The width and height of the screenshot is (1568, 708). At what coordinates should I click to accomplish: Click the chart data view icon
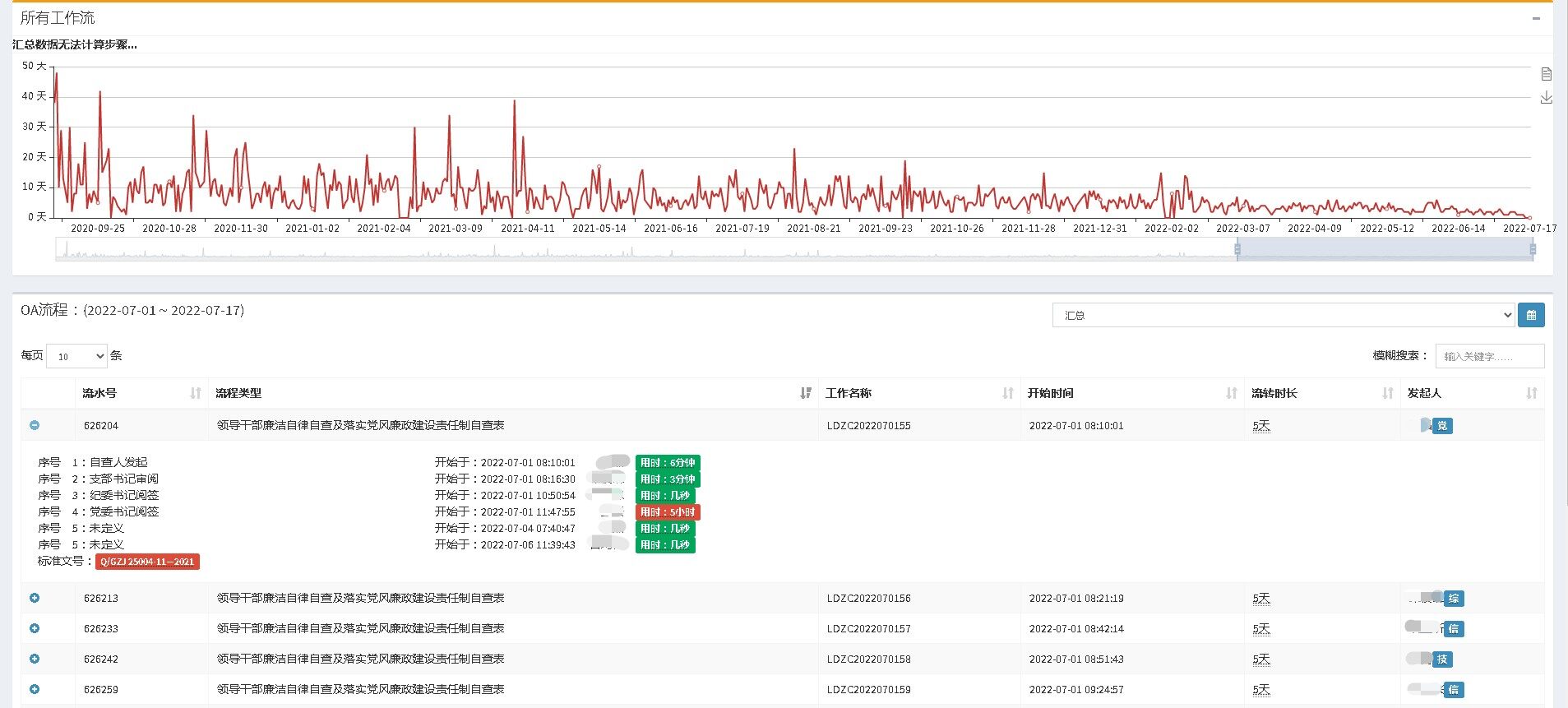[1546, 74]
